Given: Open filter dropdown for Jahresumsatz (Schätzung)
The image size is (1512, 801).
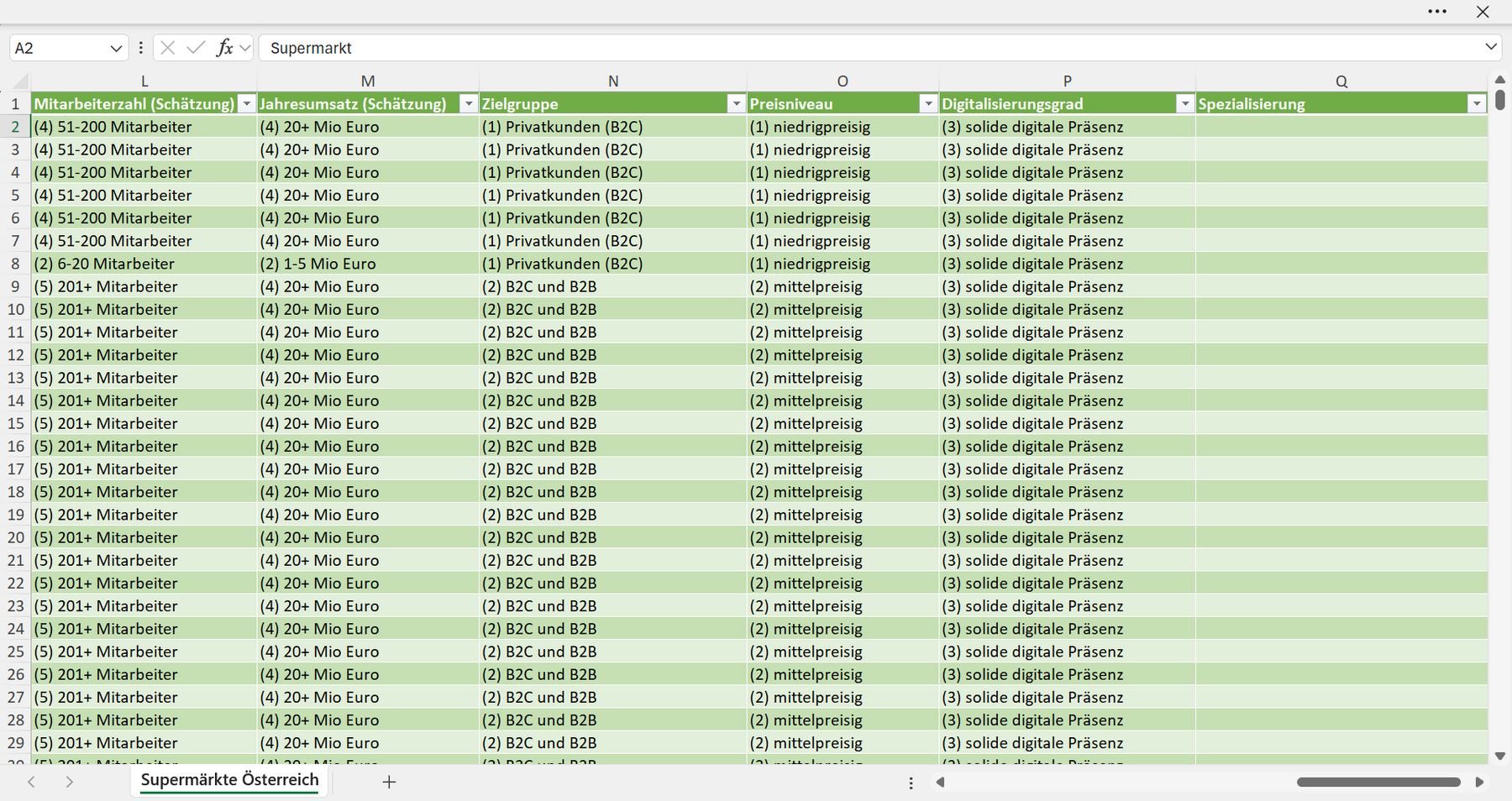Looking at the screenshot, I should point(469,103).
